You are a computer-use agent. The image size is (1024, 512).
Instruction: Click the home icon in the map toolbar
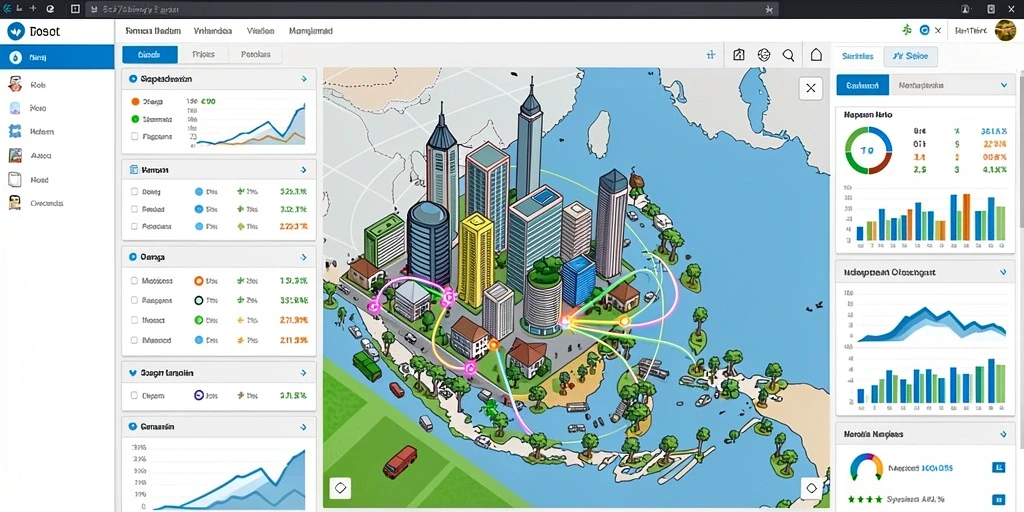[816, 56]
